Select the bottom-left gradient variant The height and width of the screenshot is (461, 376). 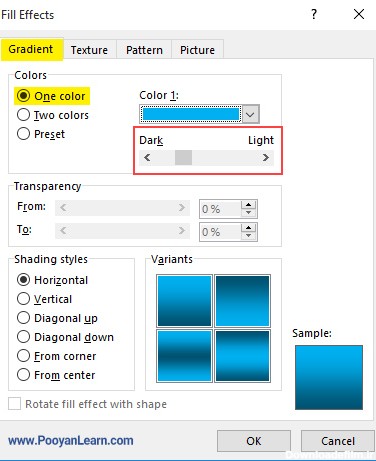coord(184,356)
